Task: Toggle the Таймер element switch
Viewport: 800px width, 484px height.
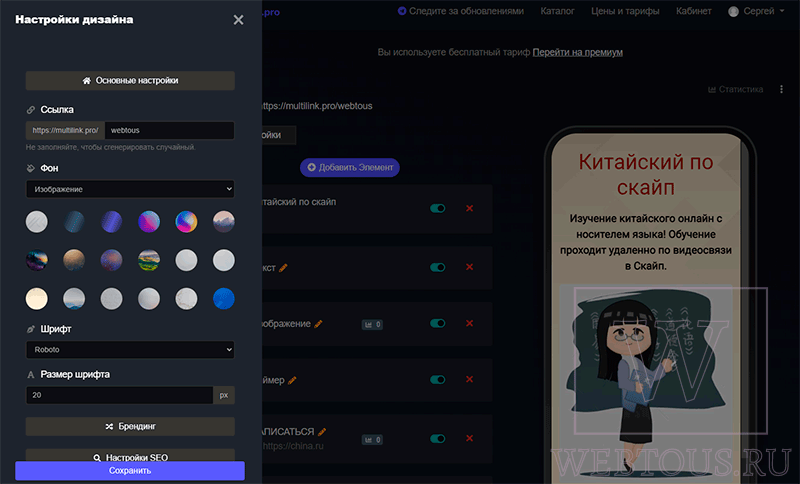Action: tap(438, 379)
